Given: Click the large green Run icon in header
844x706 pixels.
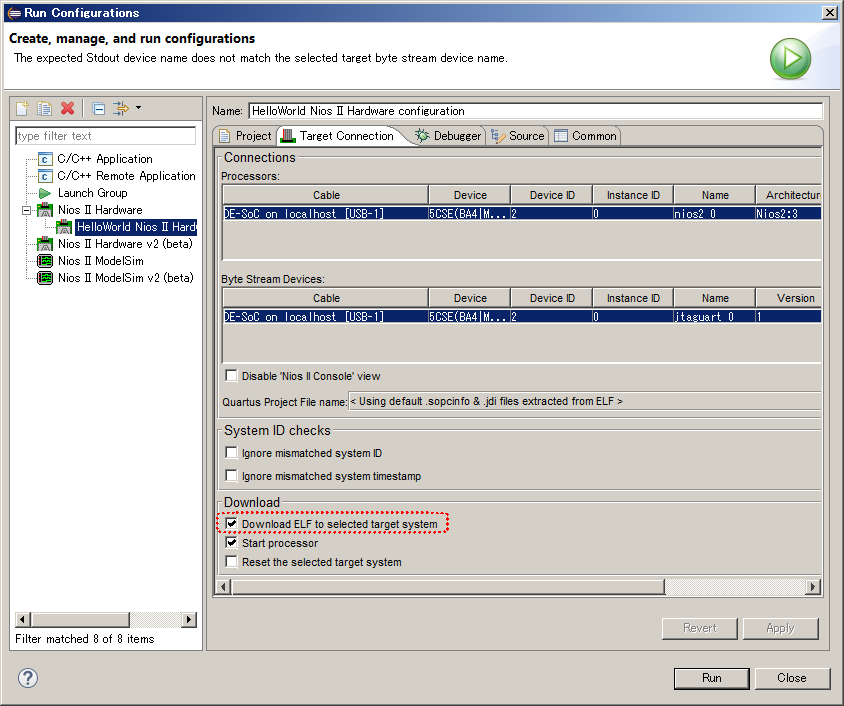Looking at the screenshot, I should coord(790,58).
